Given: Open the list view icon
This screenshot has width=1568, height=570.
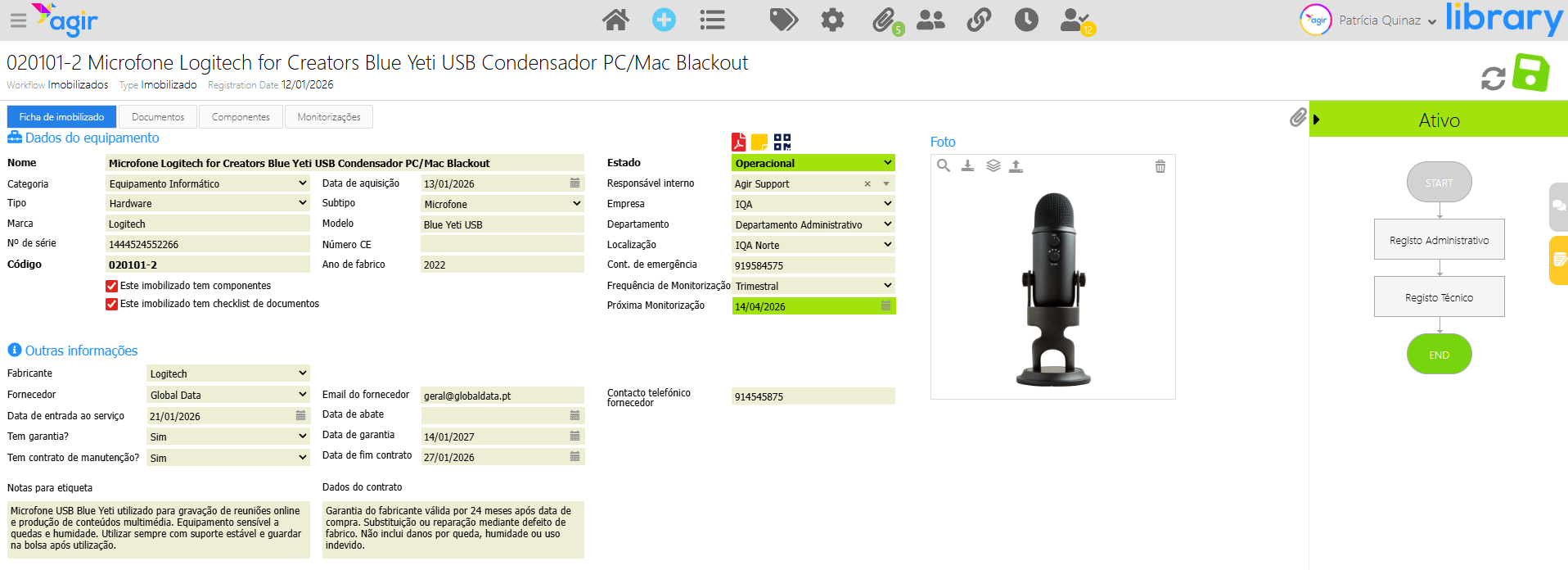Looking at the screenshot, I should click(x=712, y=20).
